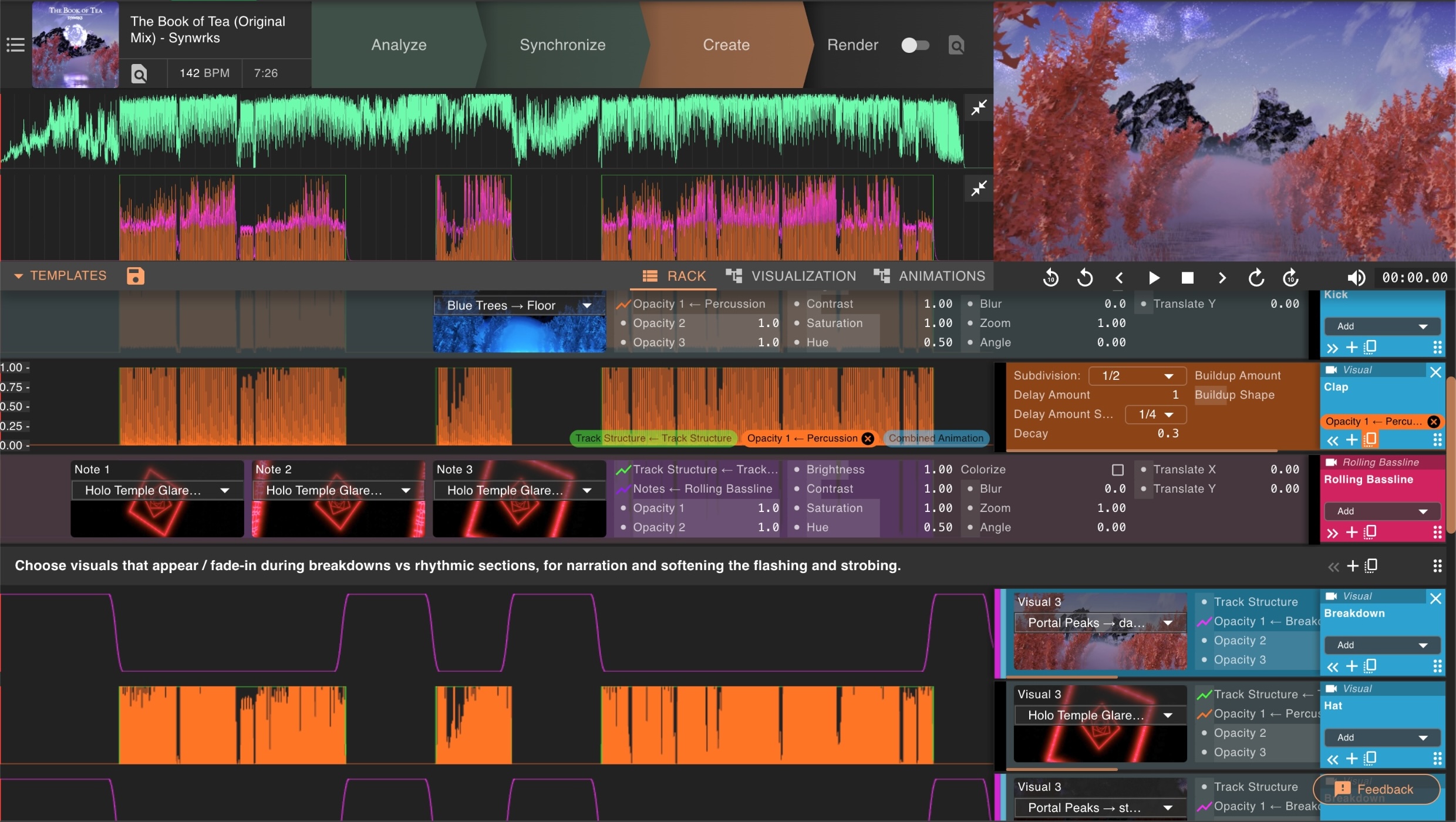Screen dimensions: 1456x822
Task: Select the Rewind 10 seconds icon
Action: coord(1050,277)
